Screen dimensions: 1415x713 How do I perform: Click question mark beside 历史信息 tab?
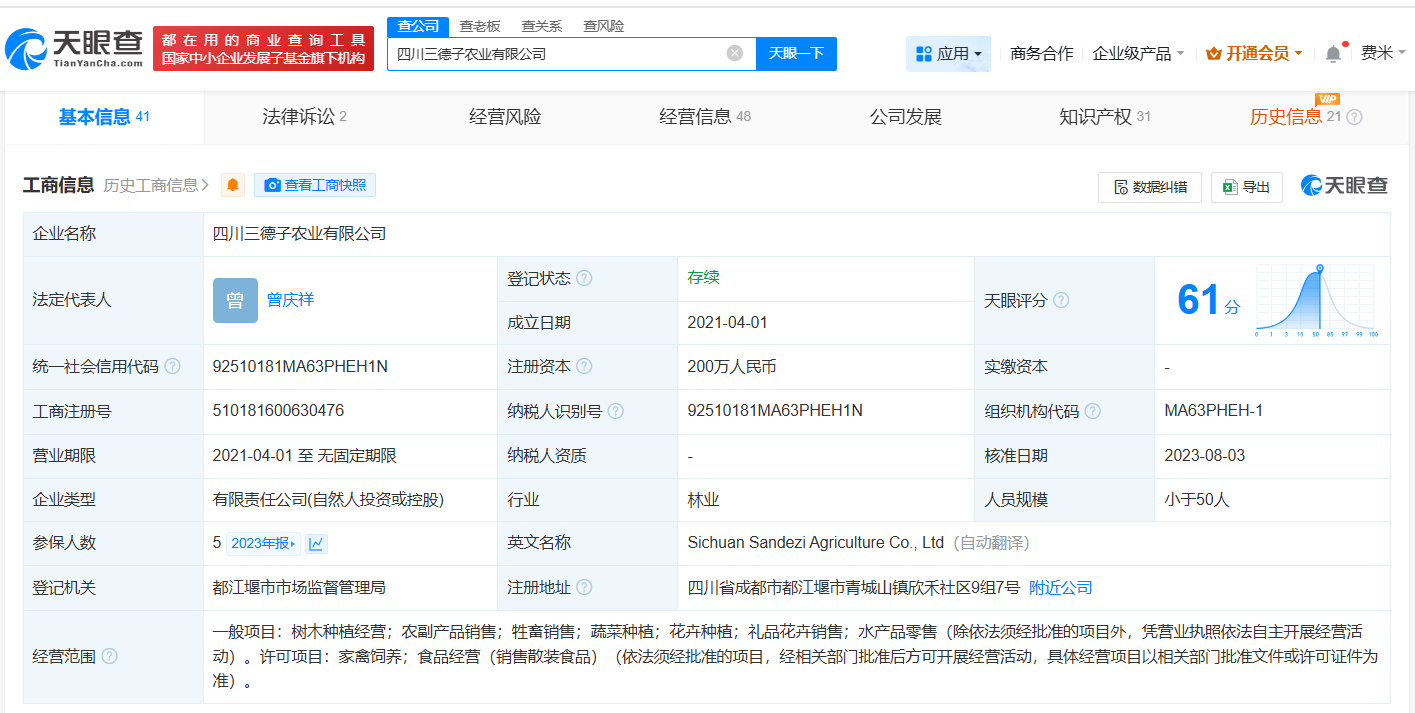pos(1356,116)
